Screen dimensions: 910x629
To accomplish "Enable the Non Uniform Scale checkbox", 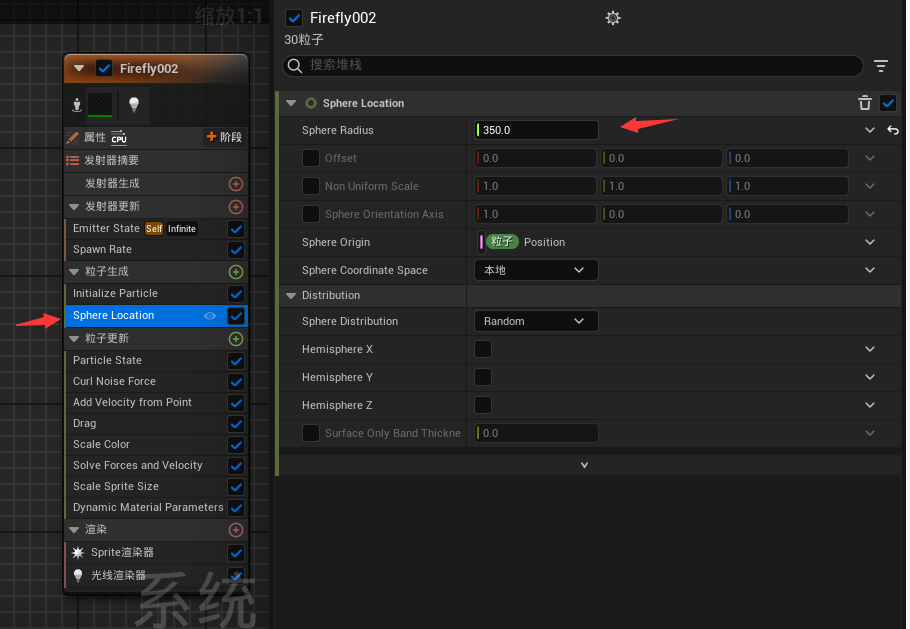I will pyautogui.click(x=311, y=186).
